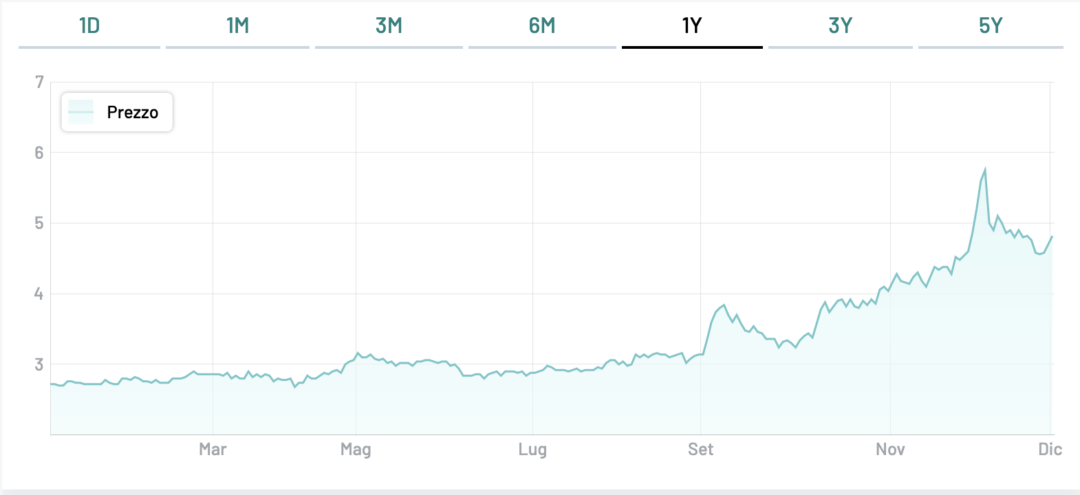Screen dimensions: 1080x495
Task: Click the 5 value on y-axis
Action: coord(39,223)
